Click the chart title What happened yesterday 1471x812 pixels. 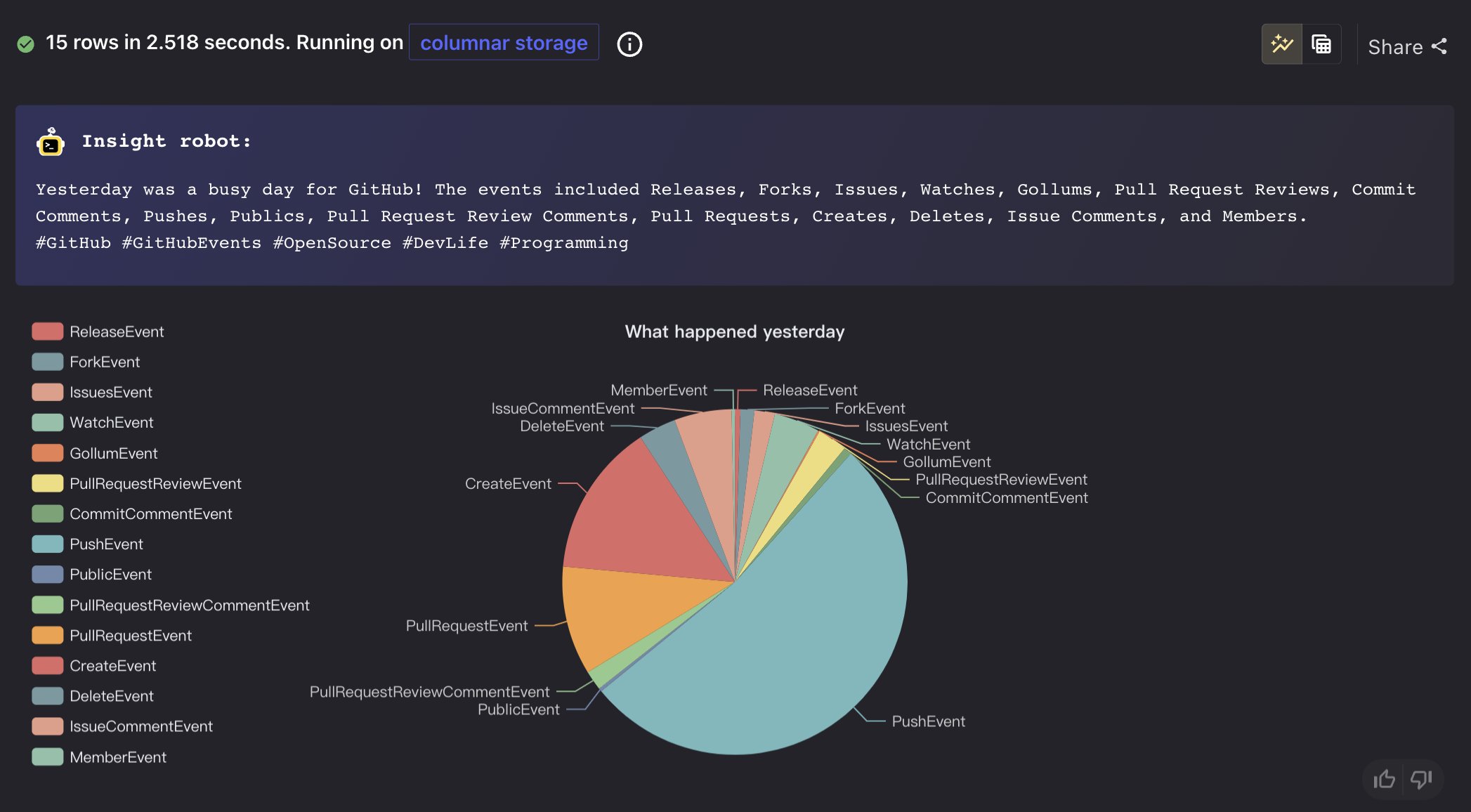(x=735, y=332)
